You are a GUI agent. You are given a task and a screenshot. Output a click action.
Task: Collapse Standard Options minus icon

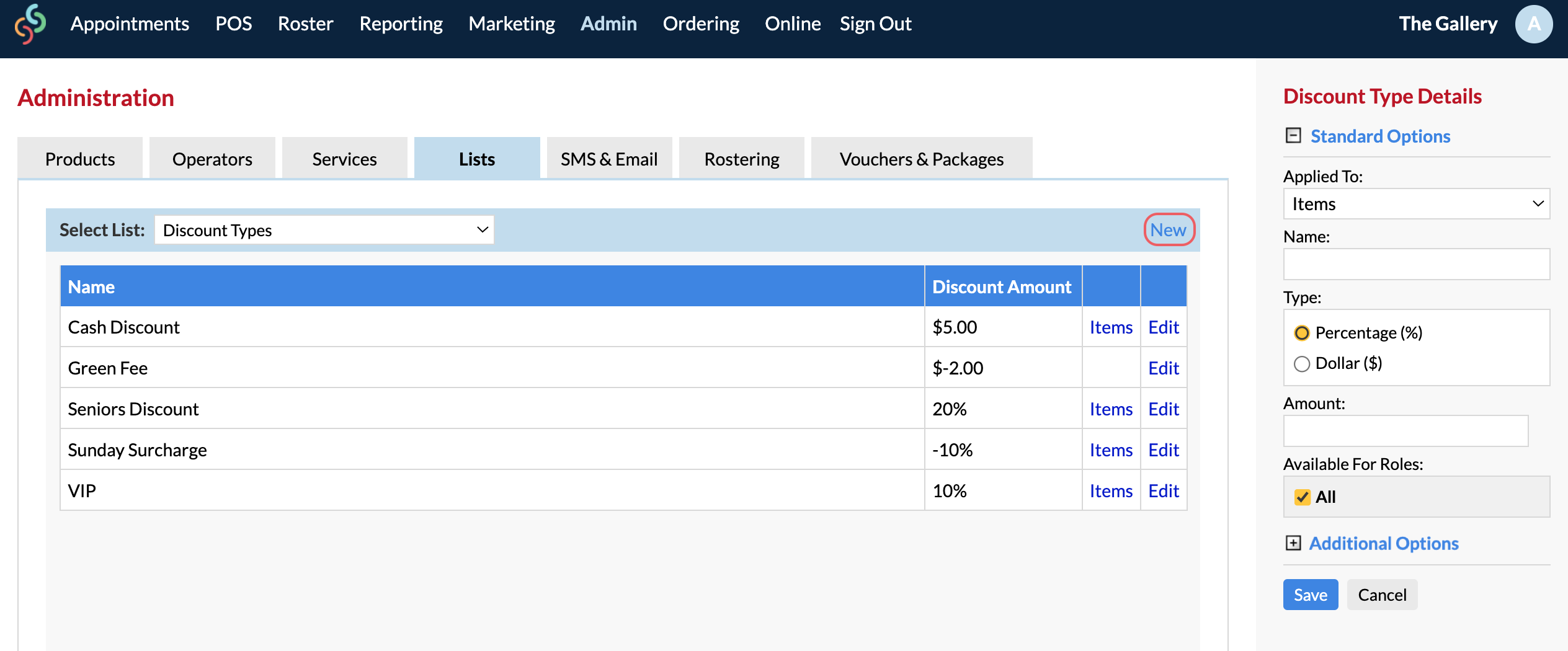pyautogui.click(x=1293, y=136)
